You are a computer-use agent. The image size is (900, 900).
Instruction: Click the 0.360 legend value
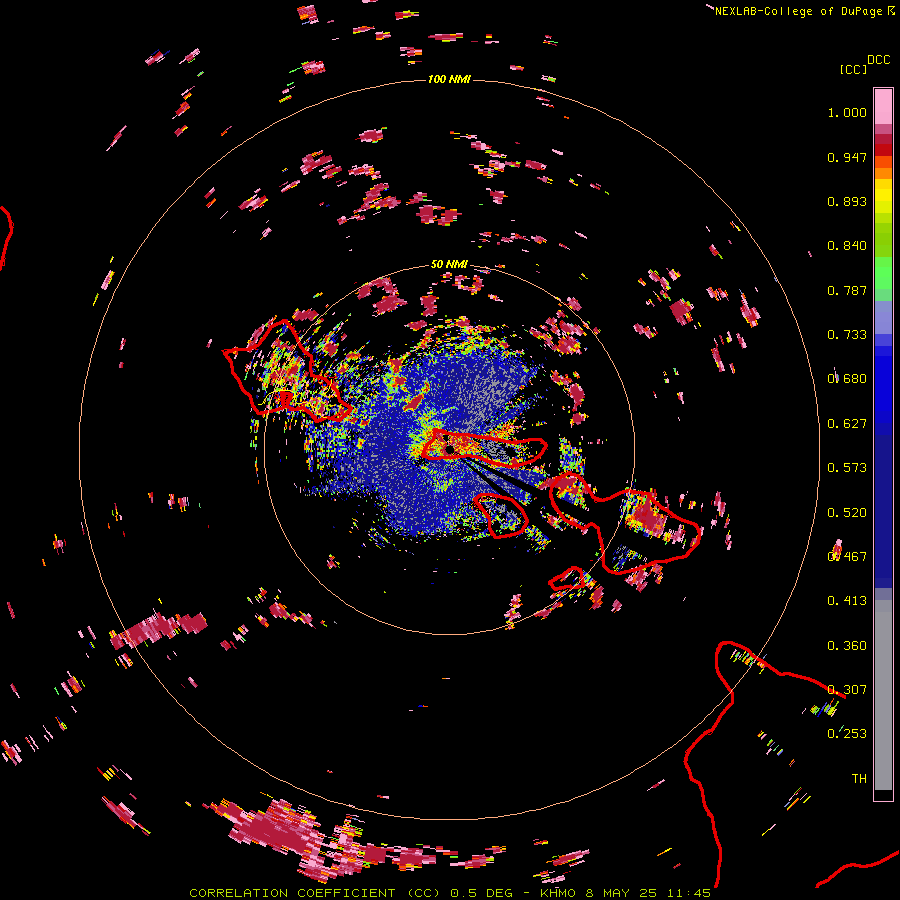pyautogui.click(x=847, y=646)
